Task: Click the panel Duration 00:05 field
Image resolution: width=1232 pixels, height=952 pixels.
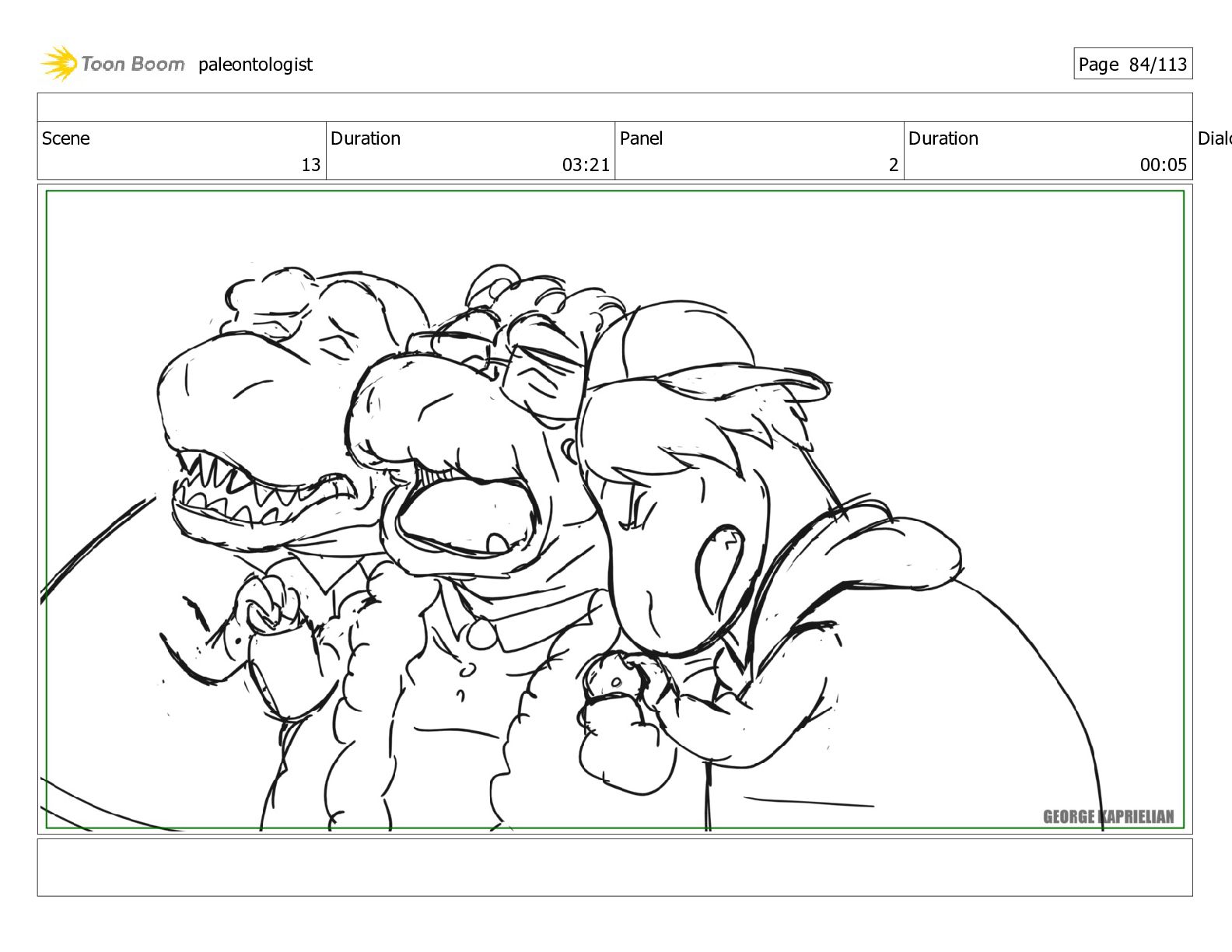Action: [x=1048, y=151]
